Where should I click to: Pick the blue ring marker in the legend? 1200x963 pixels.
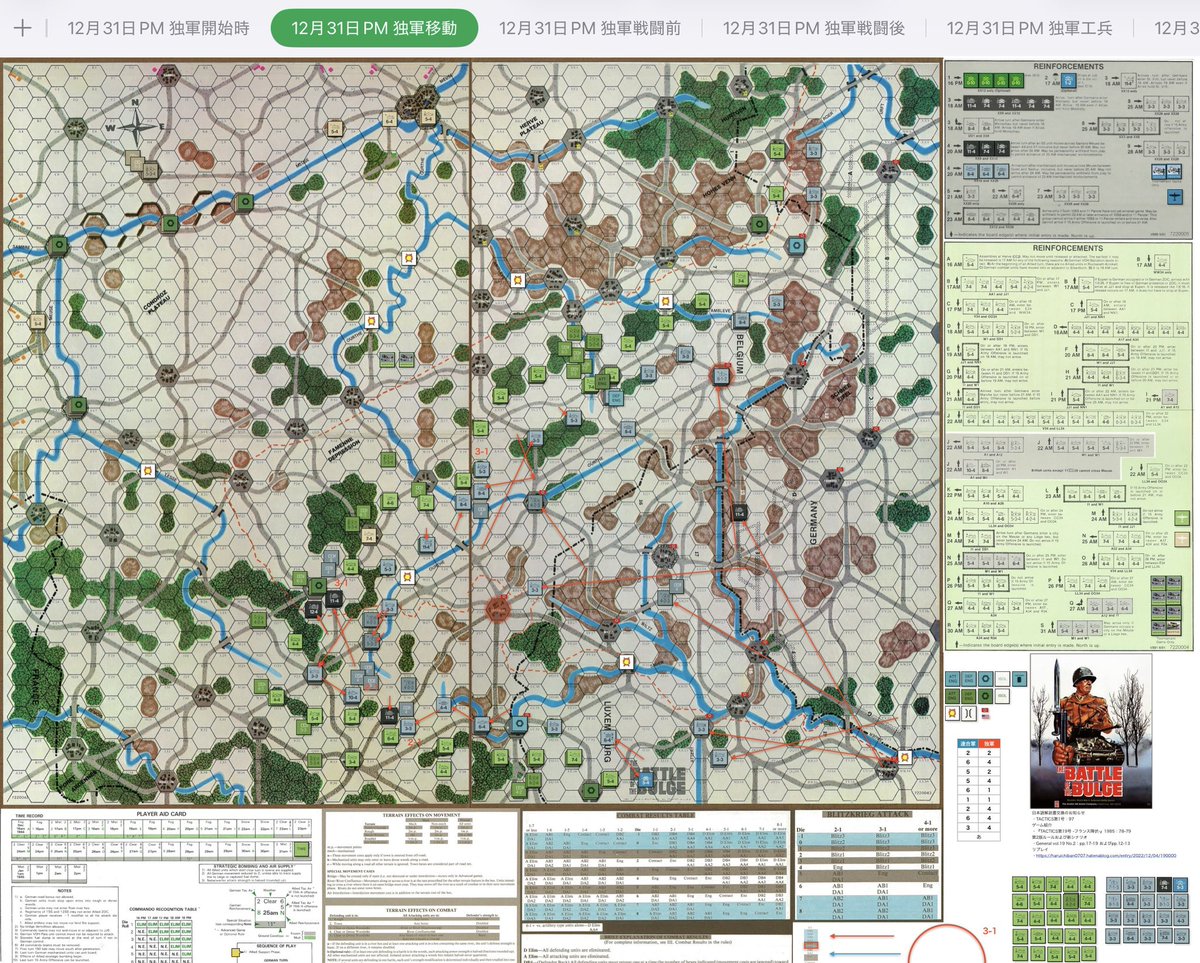coord(986,679)
